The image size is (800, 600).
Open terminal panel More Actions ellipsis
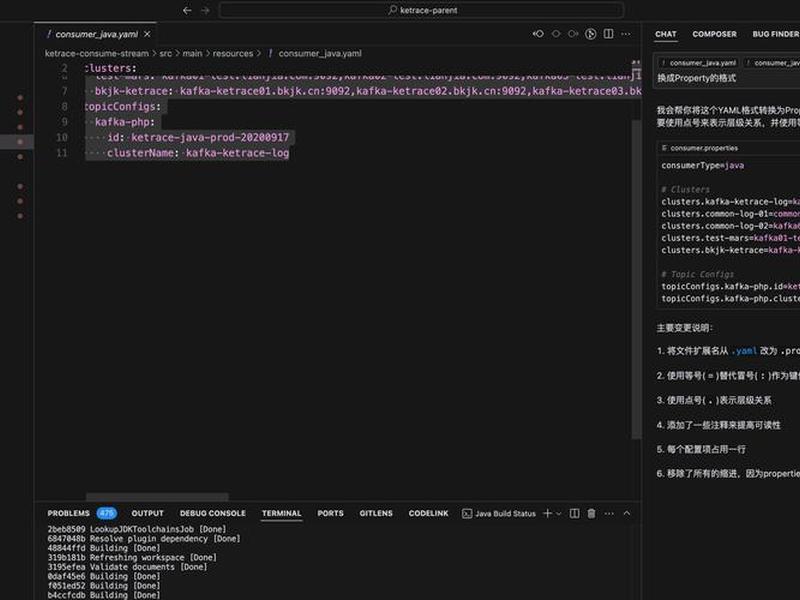coord(609,513)
